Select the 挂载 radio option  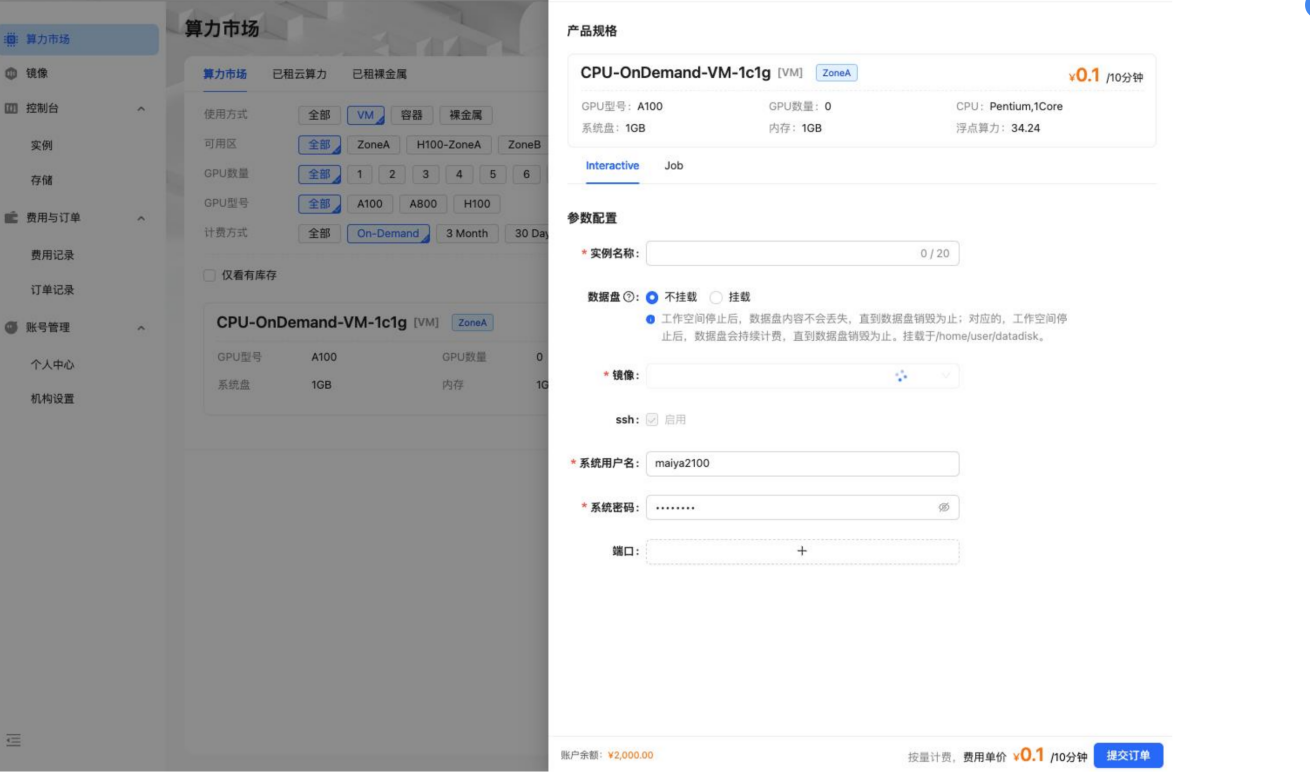(x=716, y=297)
